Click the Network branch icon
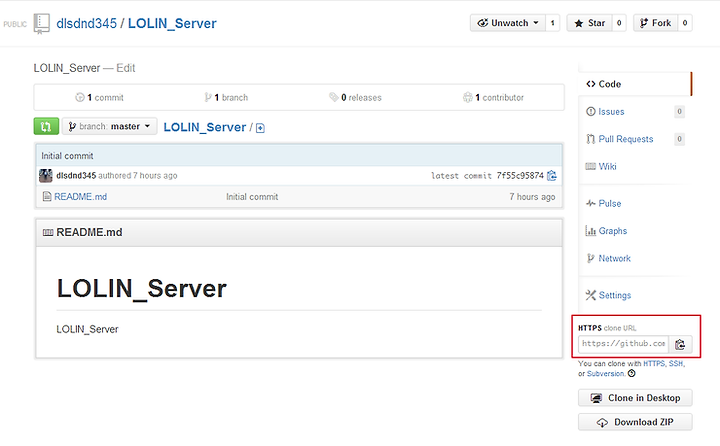The image size is (720, 446). click(591, 259)
